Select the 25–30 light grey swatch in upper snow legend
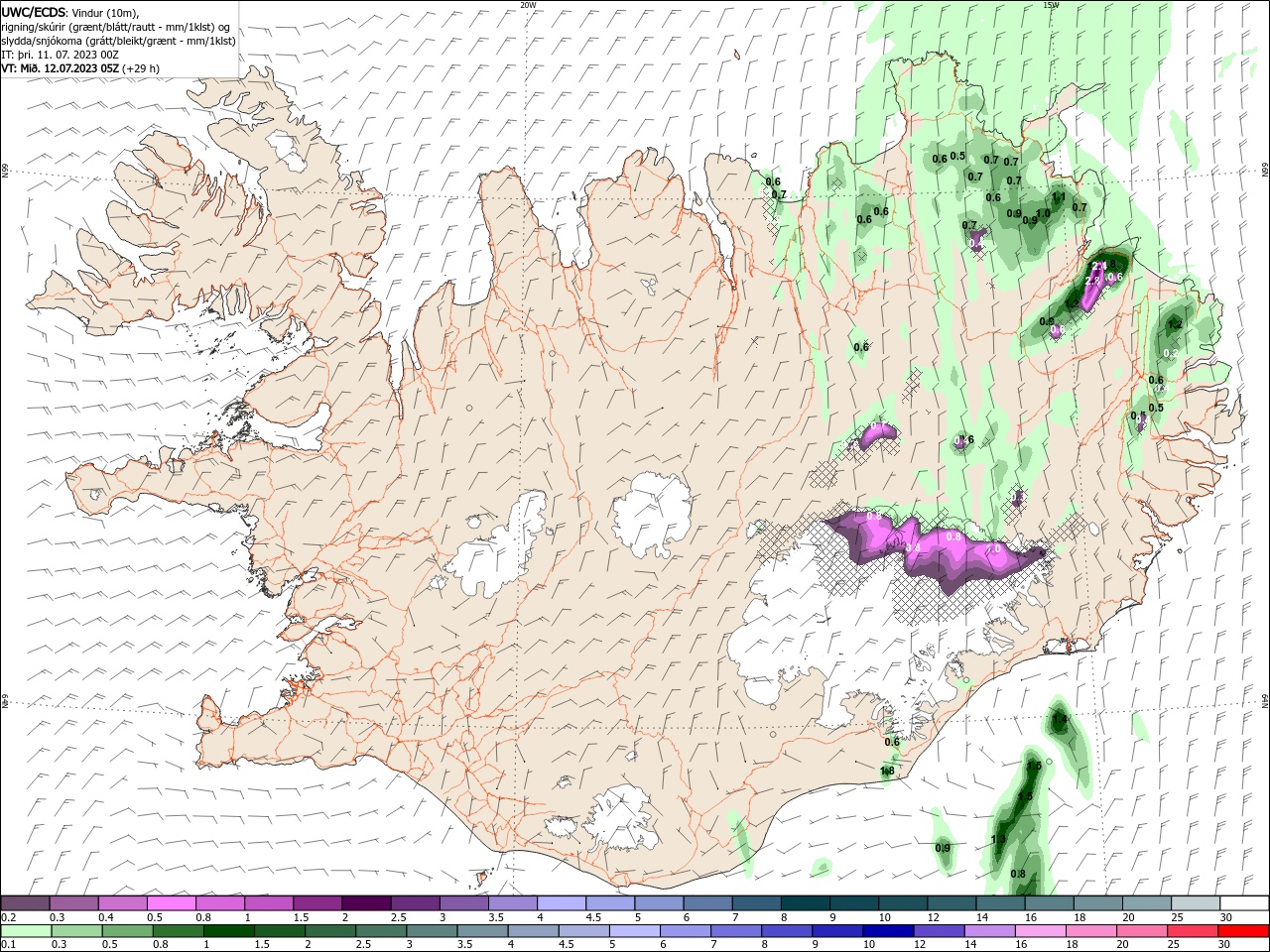Viewport: 1270px width, 952px height. (1195, 903)
